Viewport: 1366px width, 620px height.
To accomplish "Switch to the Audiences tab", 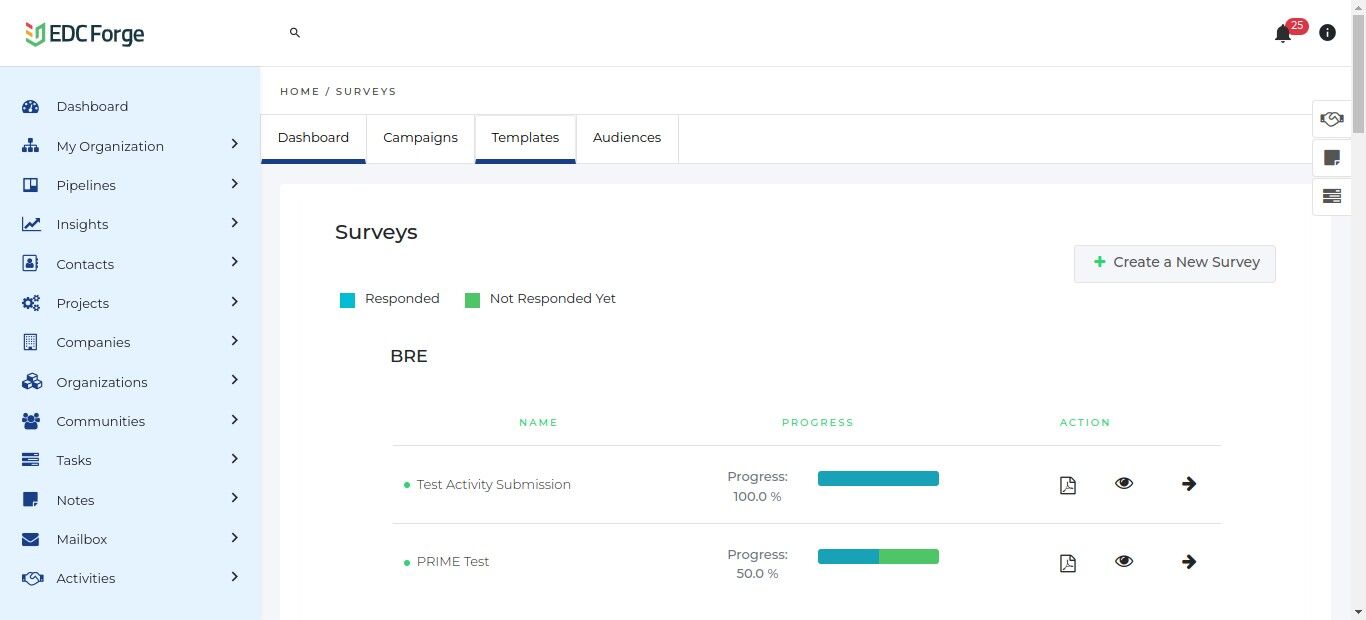I will (627, 138).
